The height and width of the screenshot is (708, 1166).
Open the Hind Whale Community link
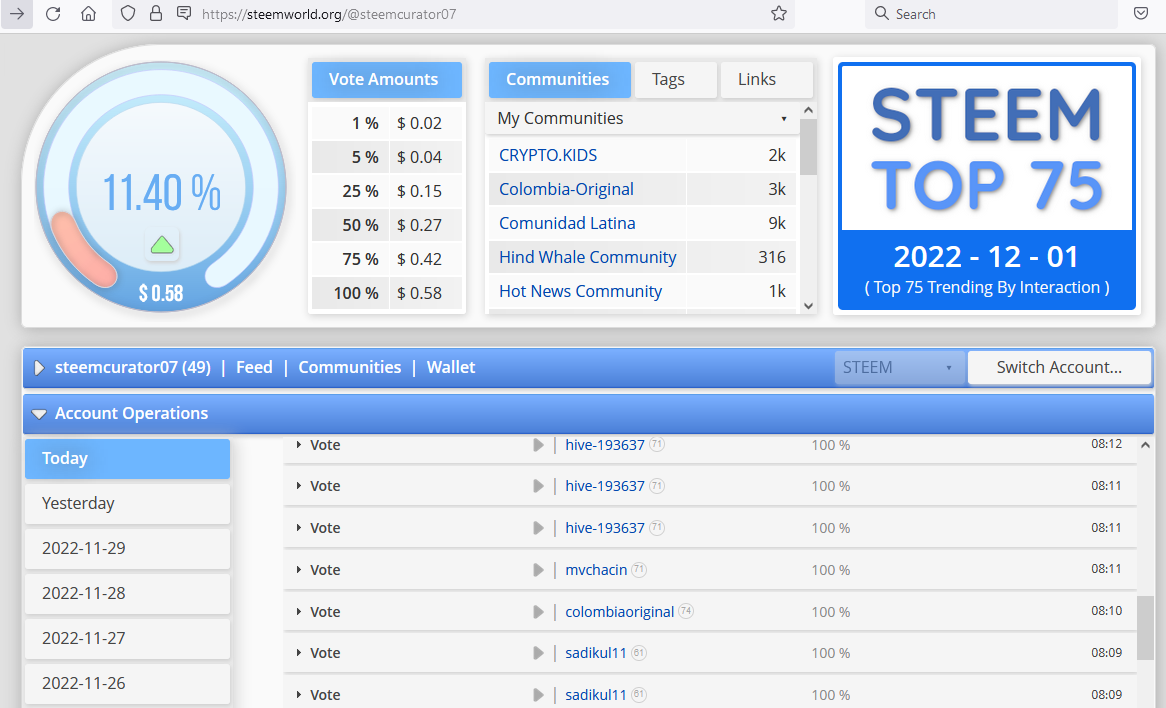coord(587,257)
